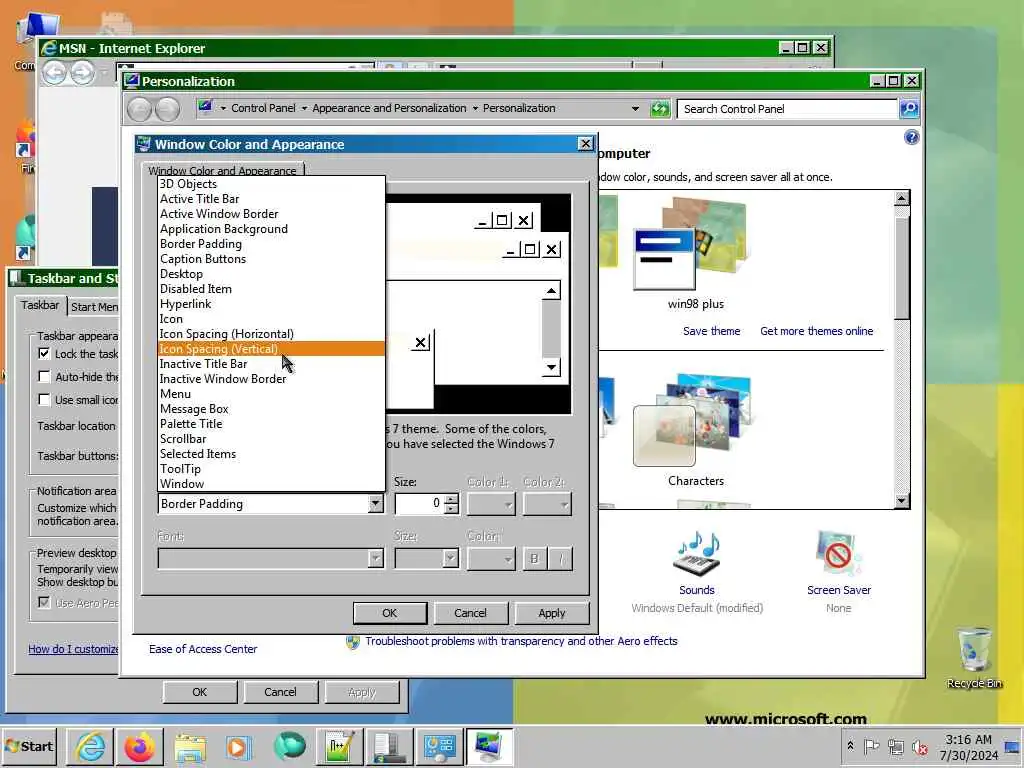Pick Message Box from the item list
This screenshot has width=1024, height=768.
coord(271,409)
